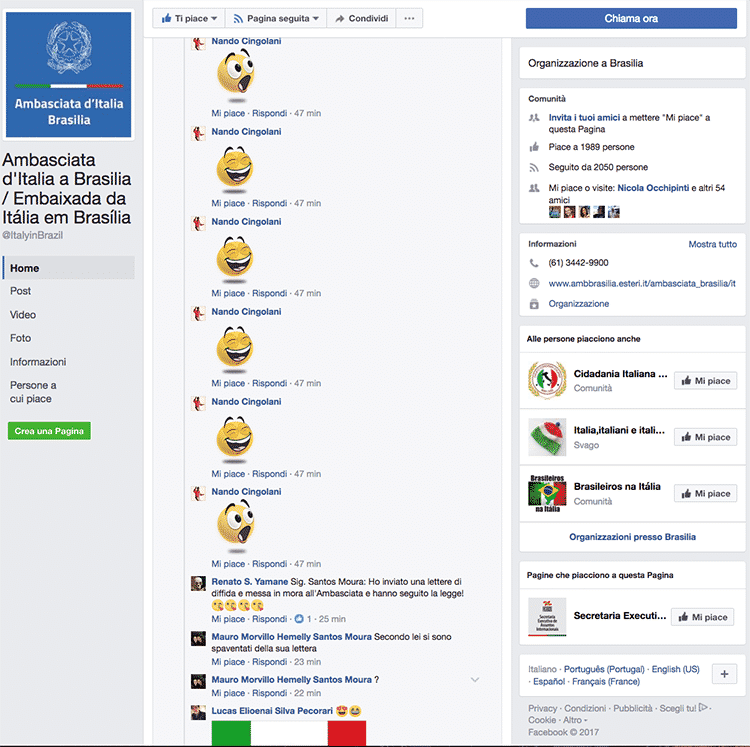Open the Pagina seguita dropdown

[276, 19]
